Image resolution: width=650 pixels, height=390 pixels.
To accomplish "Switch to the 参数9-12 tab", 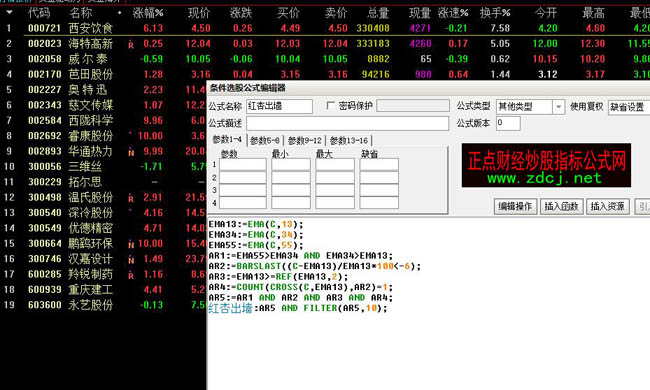I will point(305,140).
